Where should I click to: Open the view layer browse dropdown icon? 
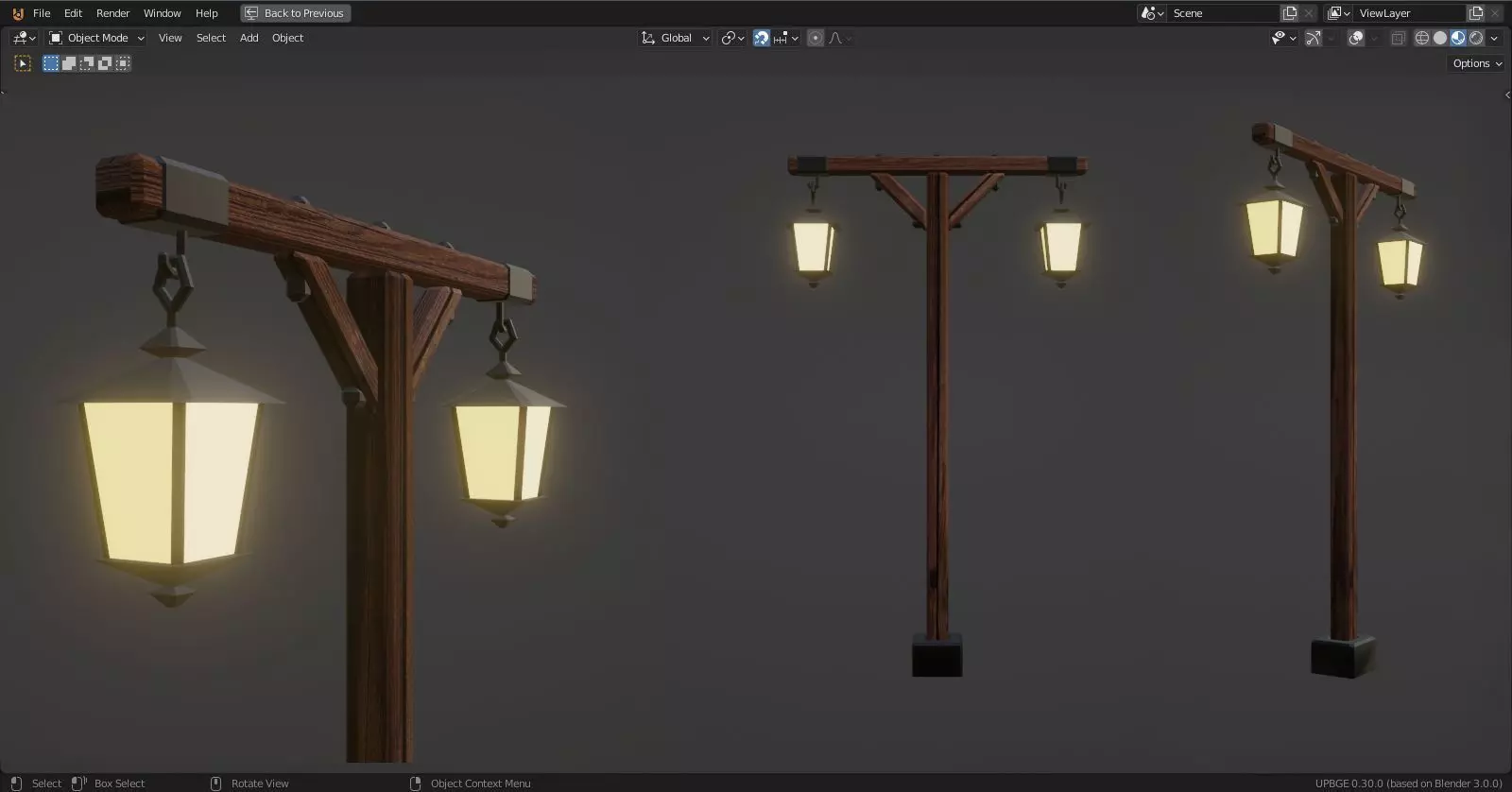coord(1338,13)
